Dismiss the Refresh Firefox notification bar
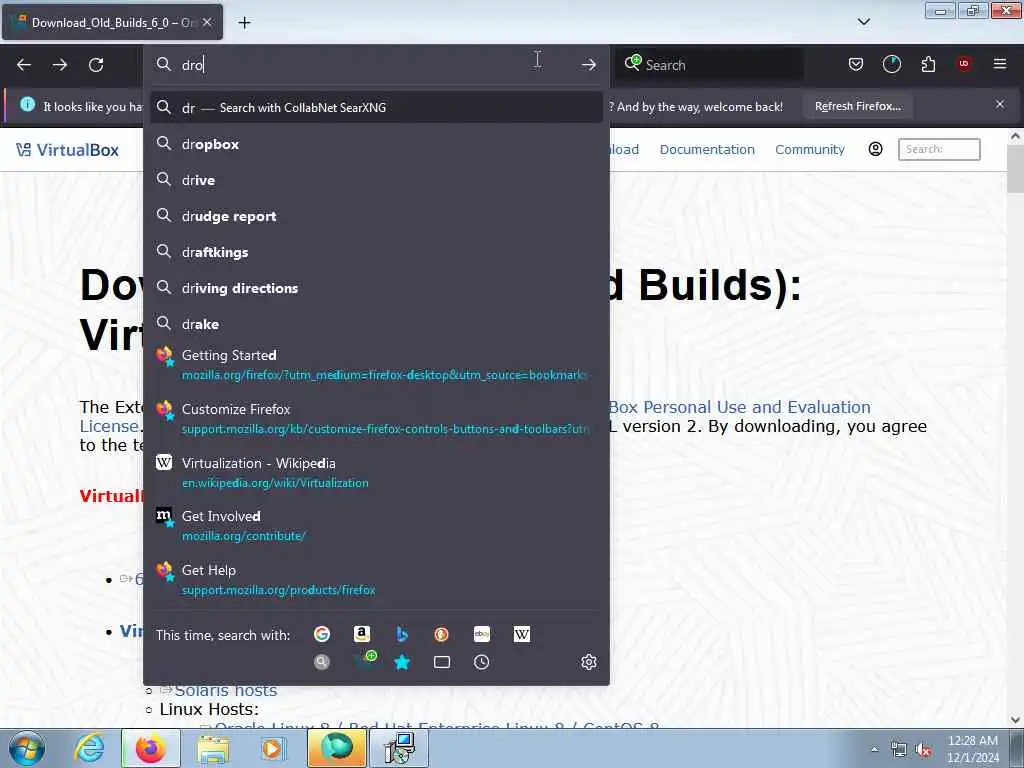This screenshot has height=768, width=1024. (x=1000, y=104)
